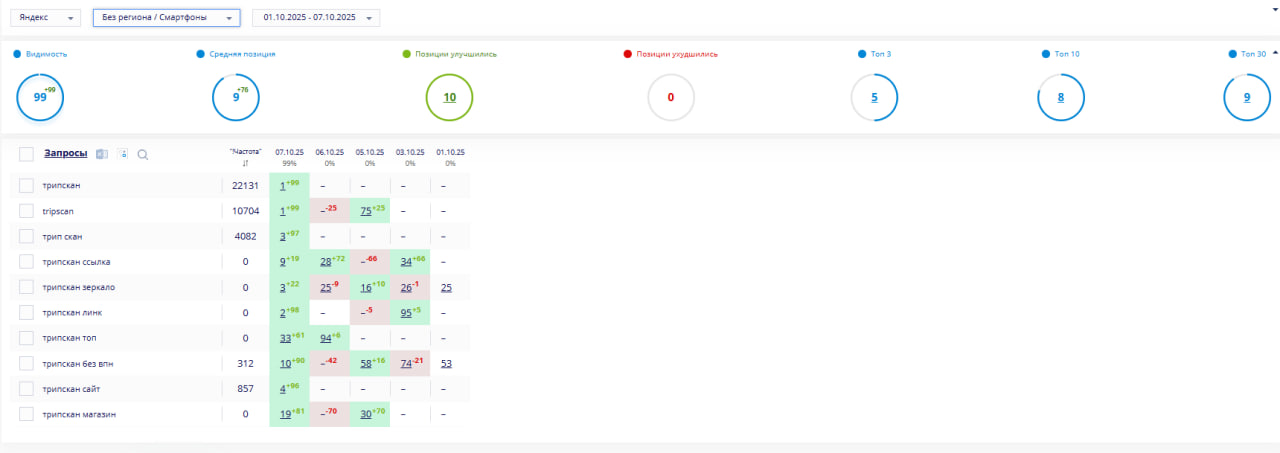Open the query search magnifier icon
This screenshot has height=453, width=1280.
143,155
